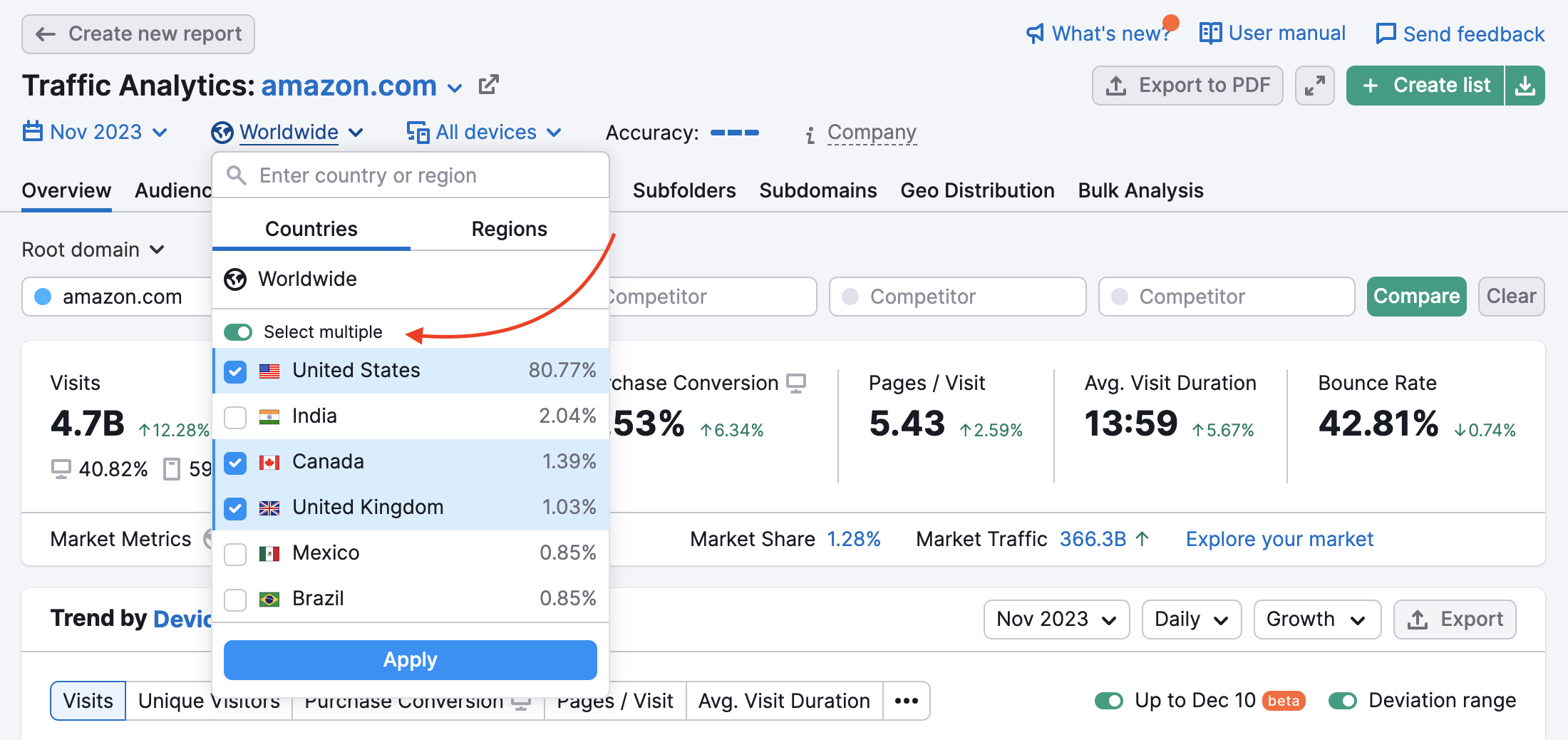Click the Send feedback chat icon

pyautogui.click(x=1386, y=34)
